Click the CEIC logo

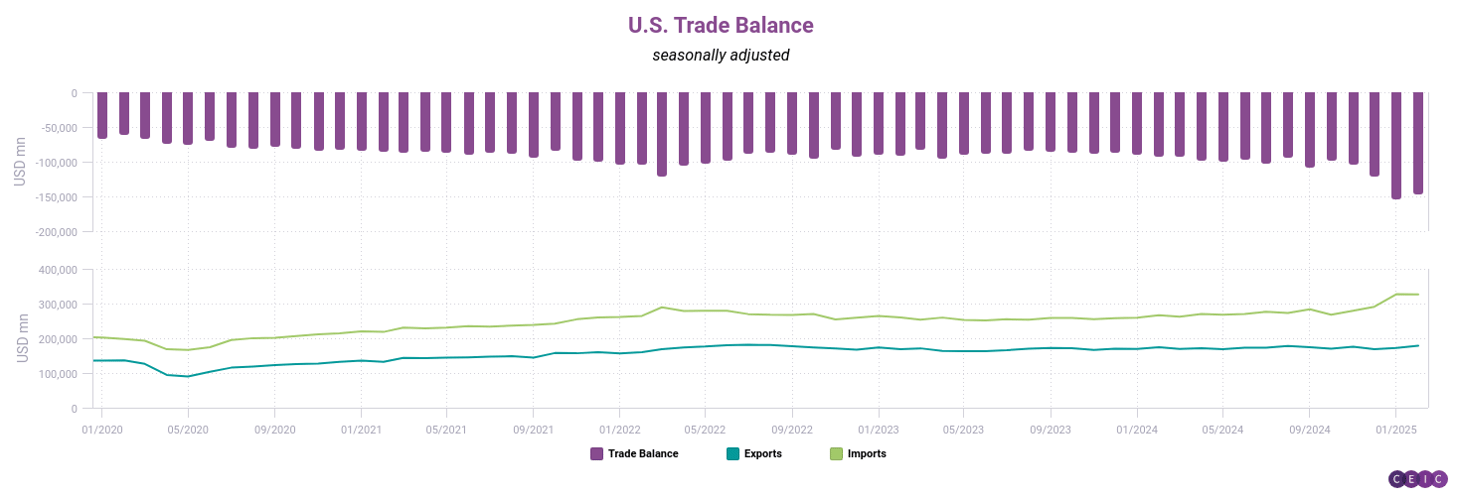point(1418,480)
